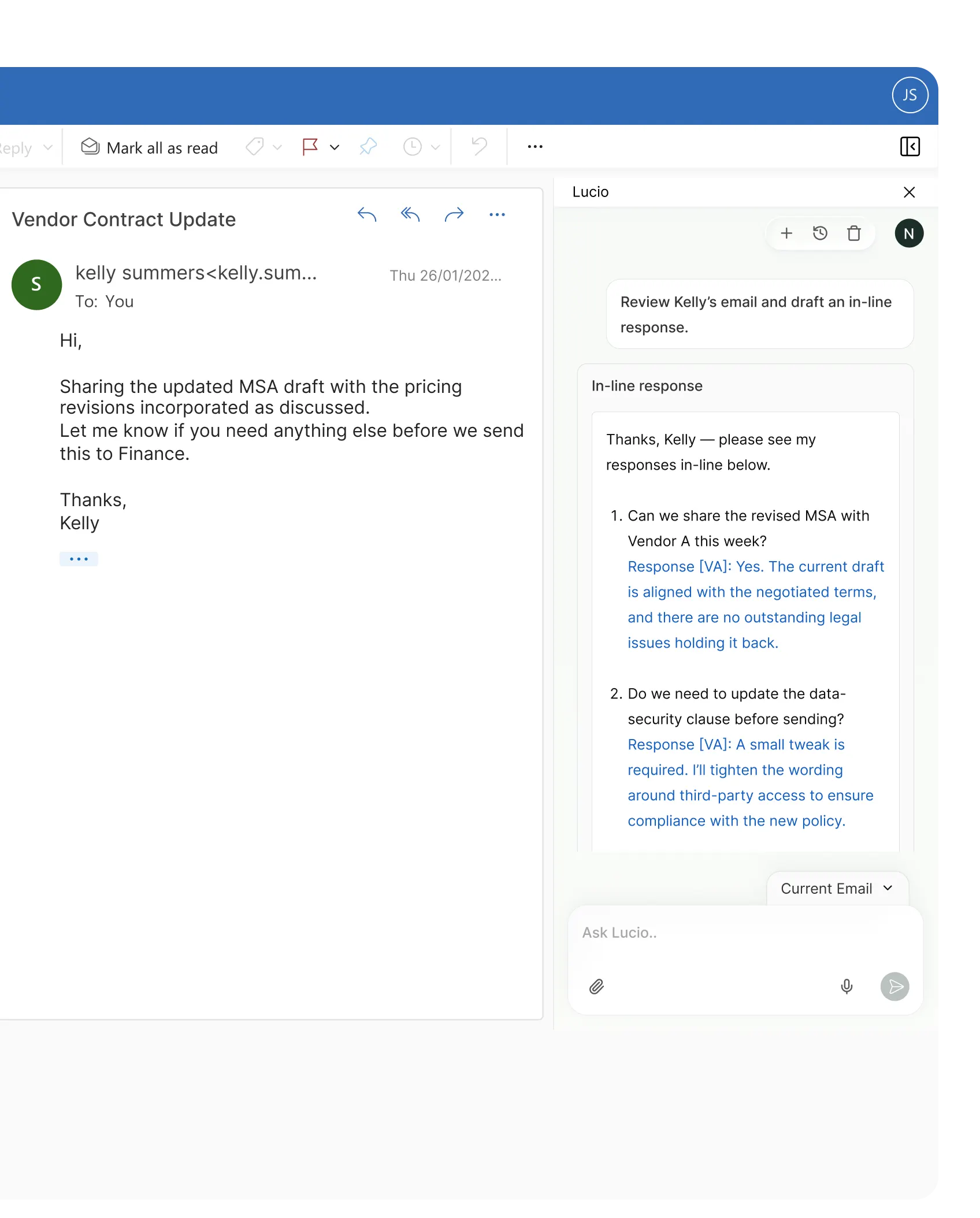Forward the Vendor Contract Update email
This screenshot has height=1218, width=980.
pyautogui.click(x=454, y=214)
